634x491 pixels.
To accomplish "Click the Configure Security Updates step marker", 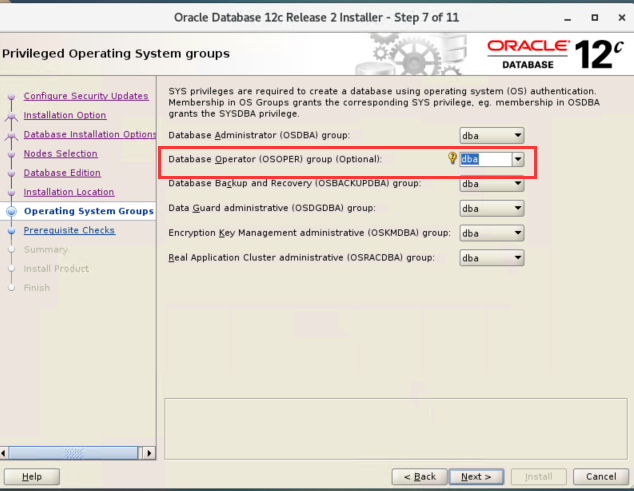I will (11, 96).
